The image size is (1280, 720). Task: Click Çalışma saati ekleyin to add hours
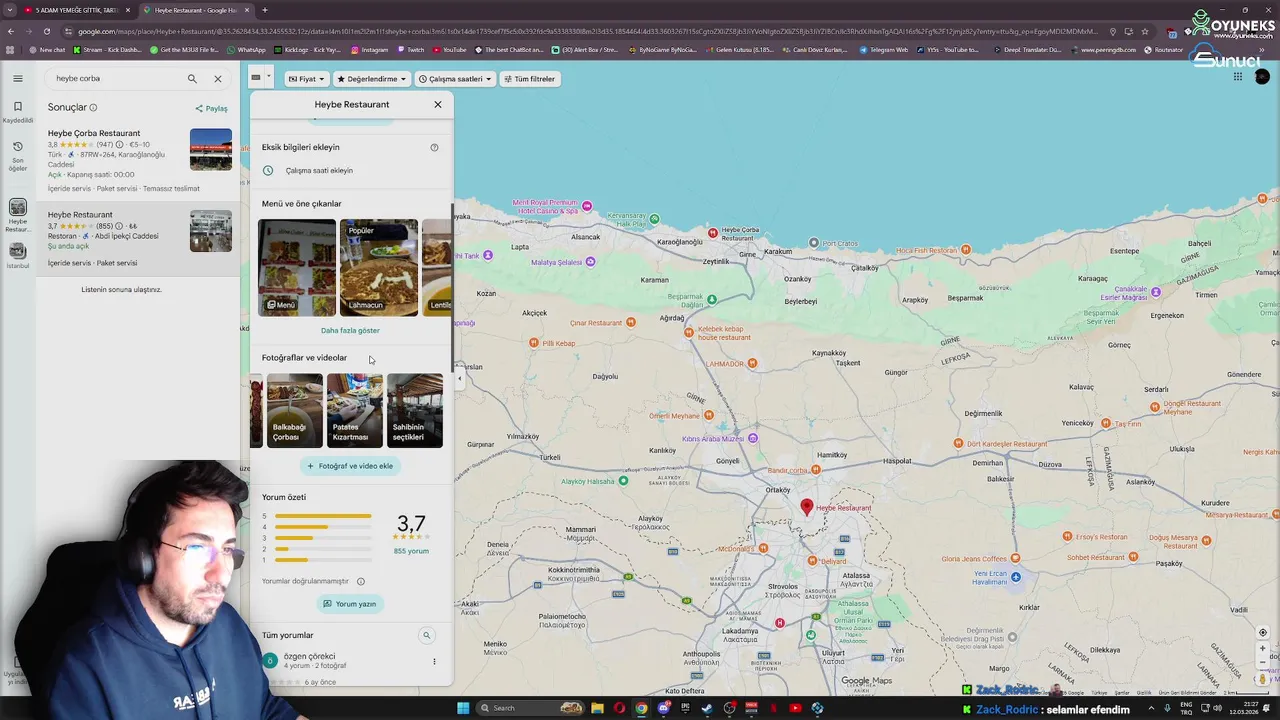[318, 170]
